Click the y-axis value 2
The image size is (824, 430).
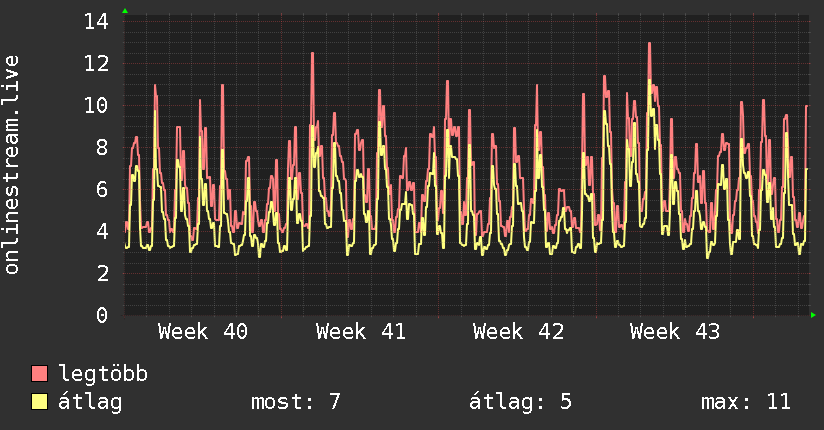[x=102, y=273]
